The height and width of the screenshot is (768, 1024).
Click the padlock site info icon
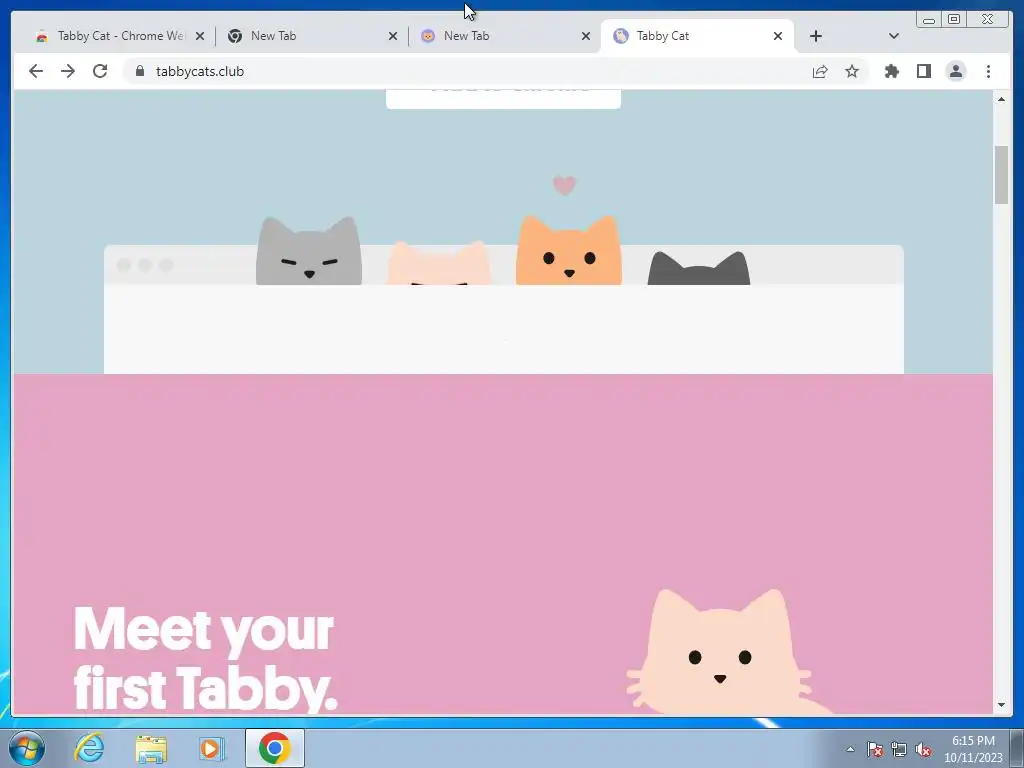pos(140,71)
